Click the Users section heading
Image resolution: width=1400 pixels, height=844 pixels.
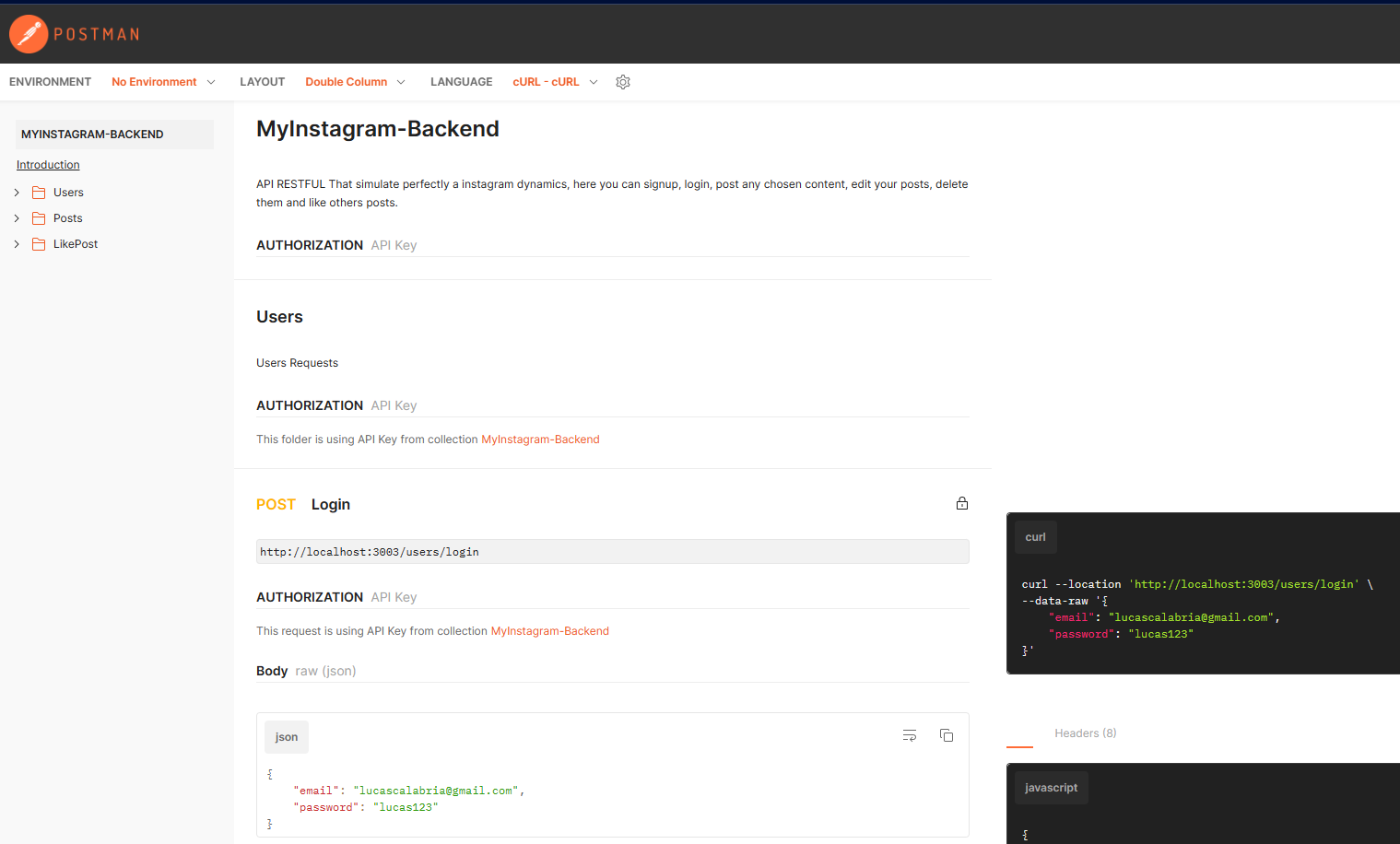tap(279, 317)
